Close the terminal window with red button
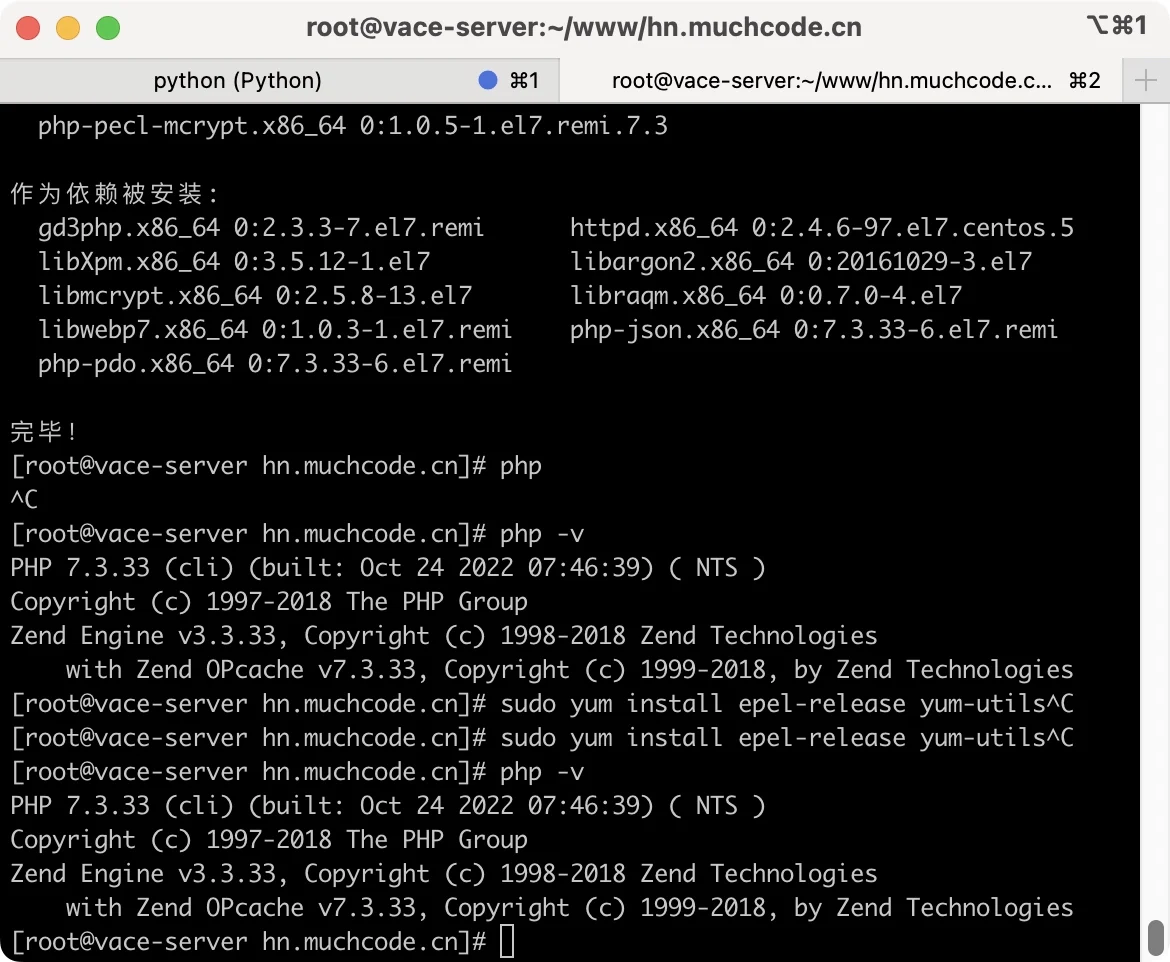 pyautogui.click(x=28, y=28)
